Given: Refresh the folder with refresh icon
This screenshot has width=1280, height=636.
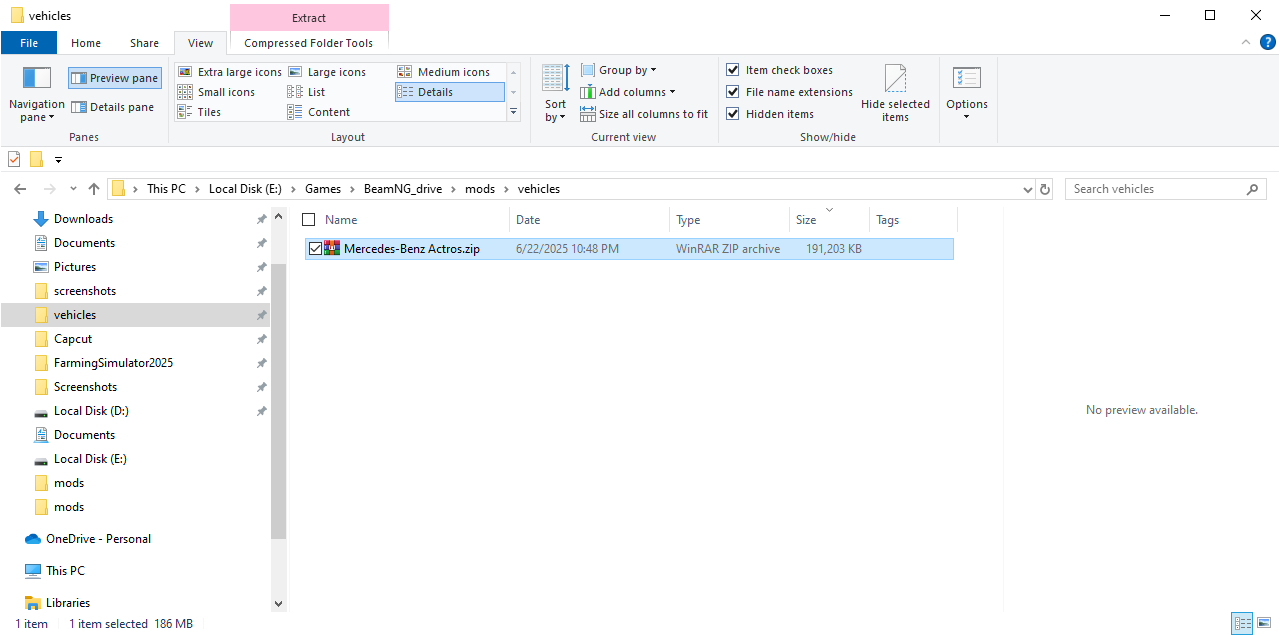Looking at the screenshot, I should tap(1046, 189).
